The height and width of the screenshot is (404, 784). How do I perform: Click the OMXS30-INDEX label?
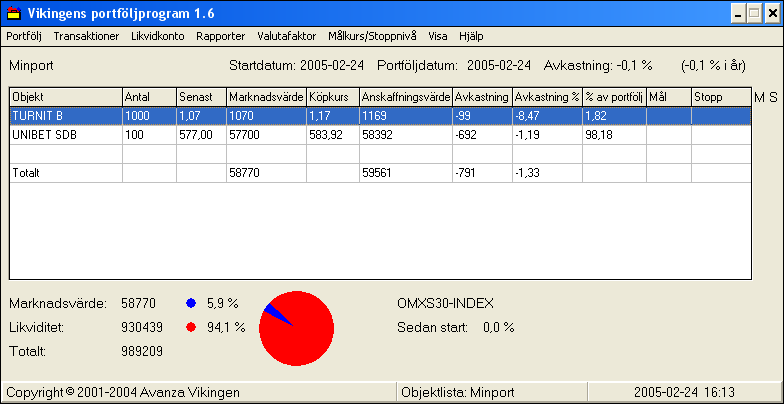coord(446,304)
